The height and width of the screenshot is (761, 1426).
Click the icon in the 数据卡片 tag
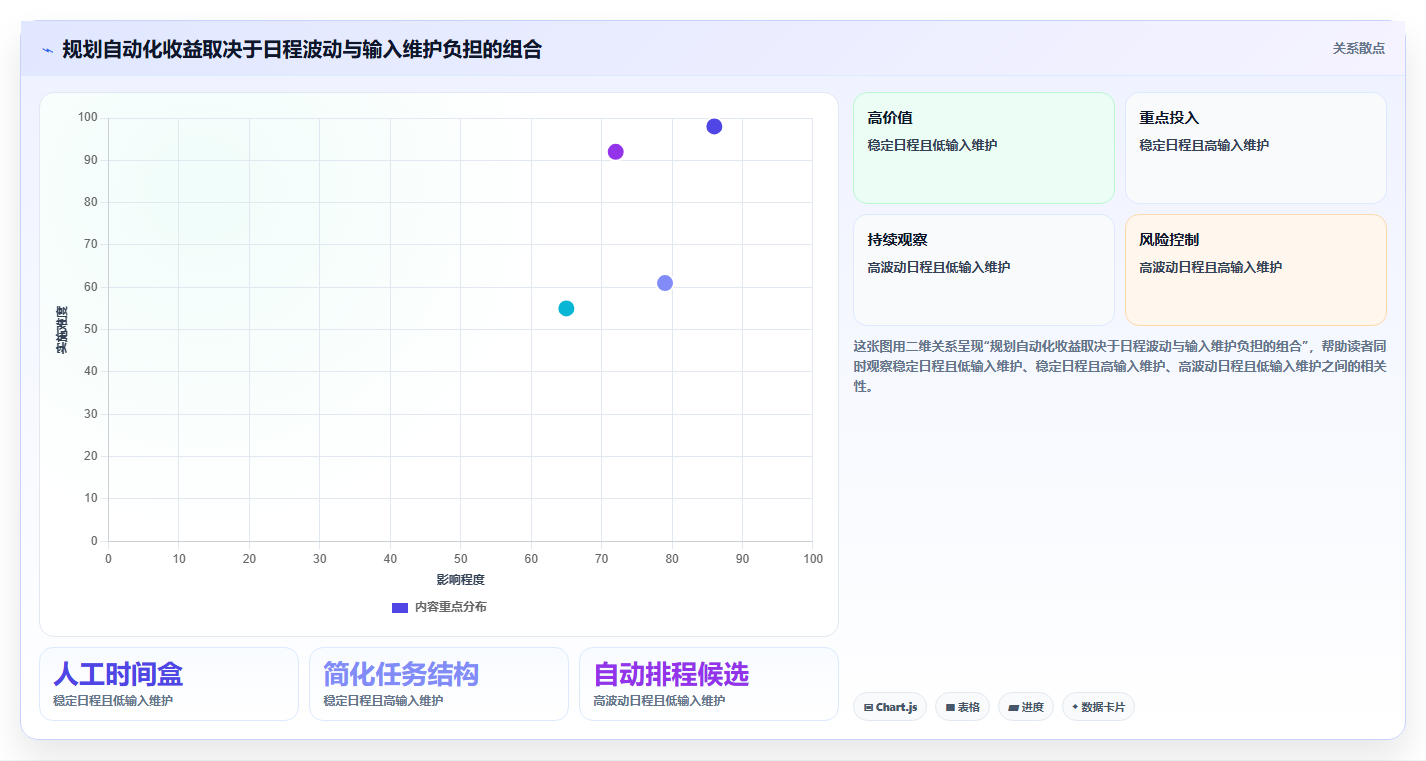pyautogui.click(x=1075, y=707)
